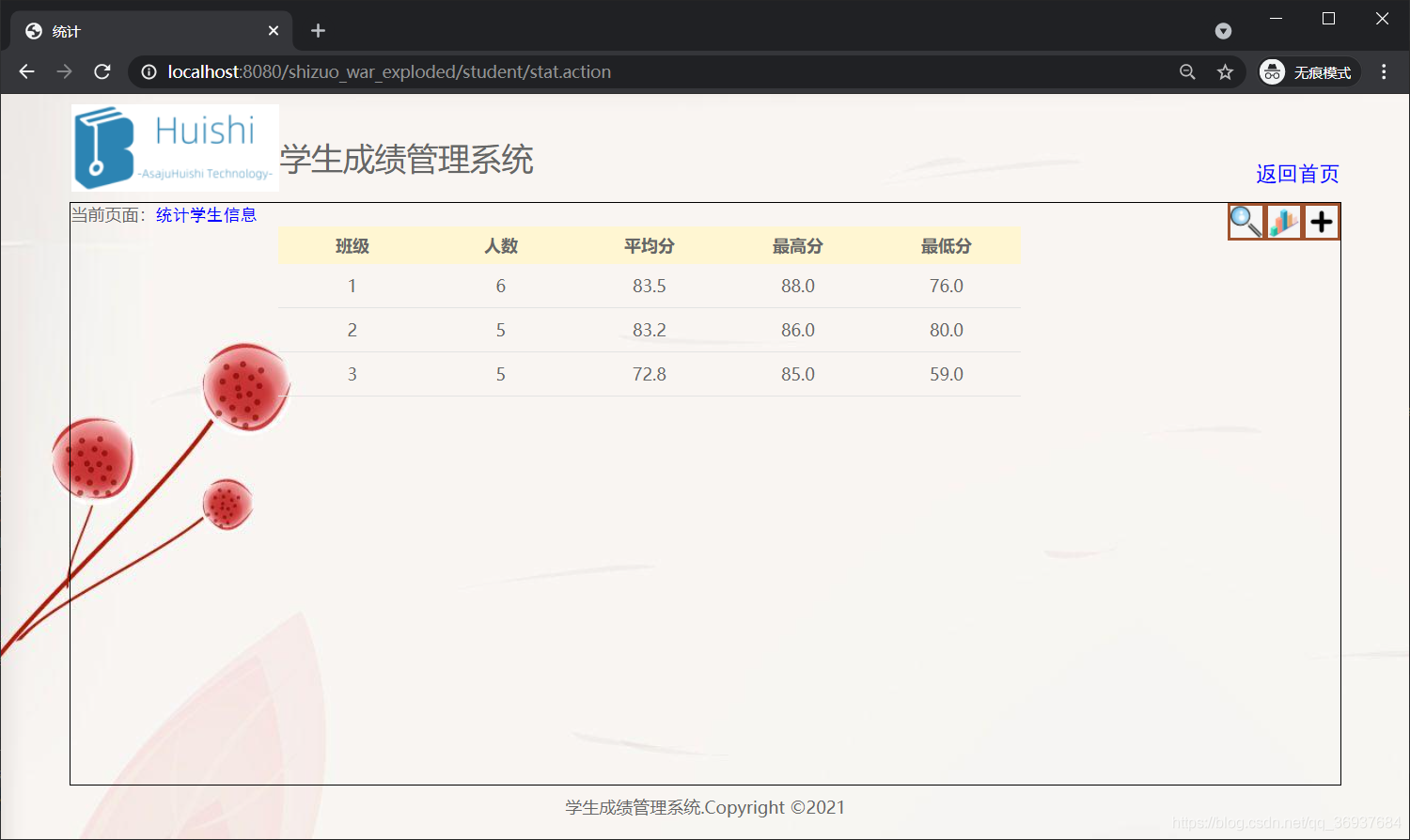Click the tab search dropdown arrow

click(1223, 31)
